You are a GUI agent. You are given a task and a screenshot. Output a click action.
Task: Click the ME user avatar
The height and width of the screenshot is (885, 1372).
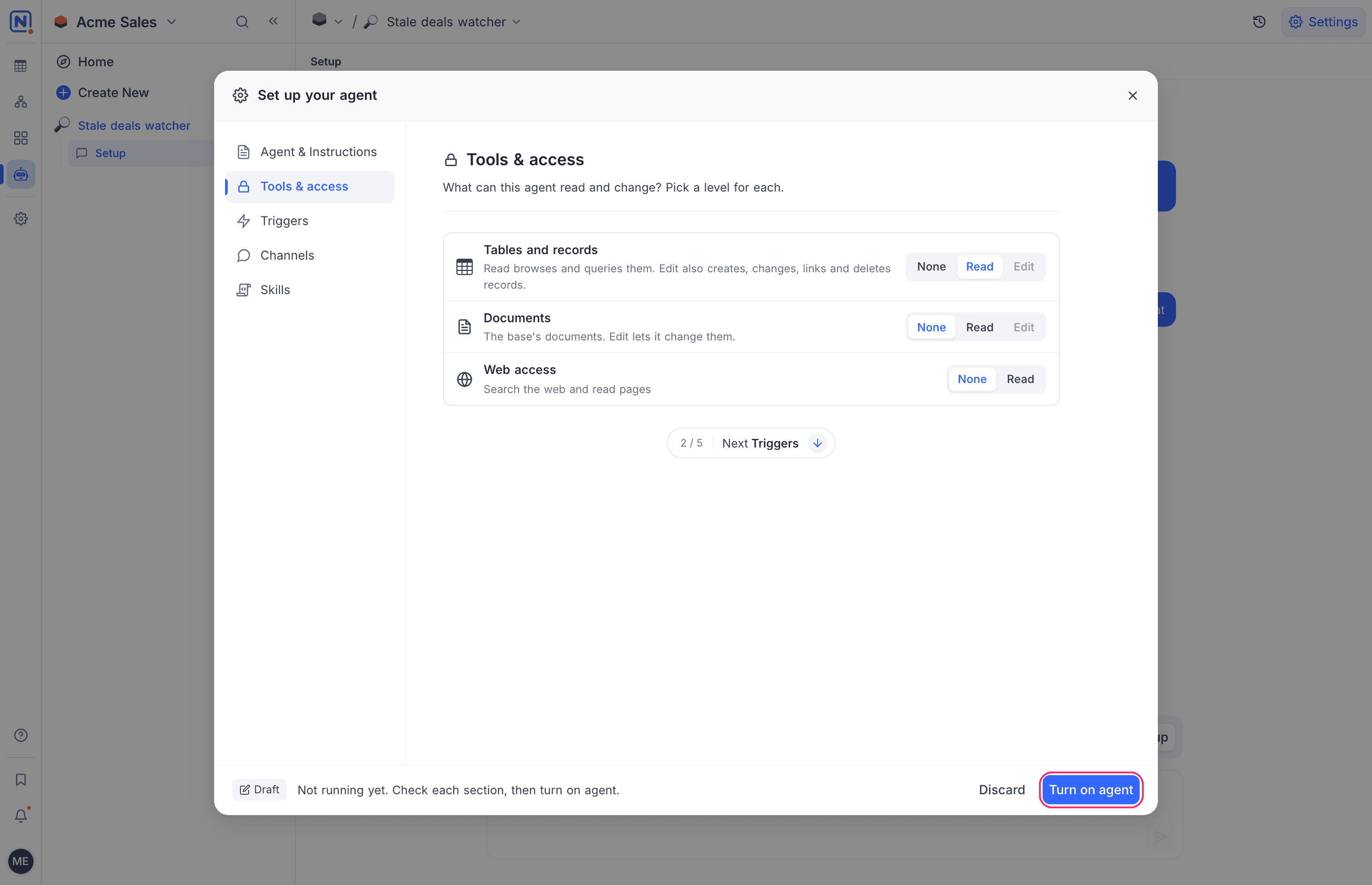click(x=21, y=861)
